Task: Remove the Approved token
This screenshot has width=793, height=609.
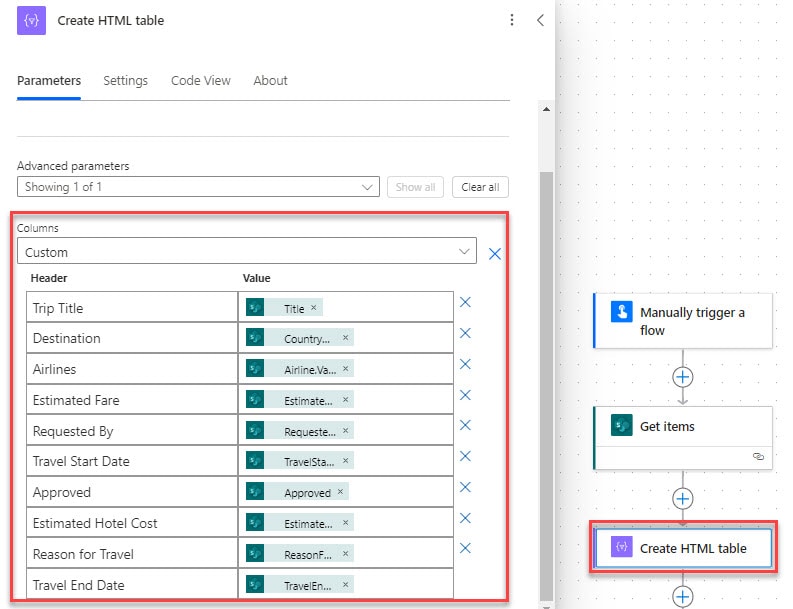Action: point(340,492)
